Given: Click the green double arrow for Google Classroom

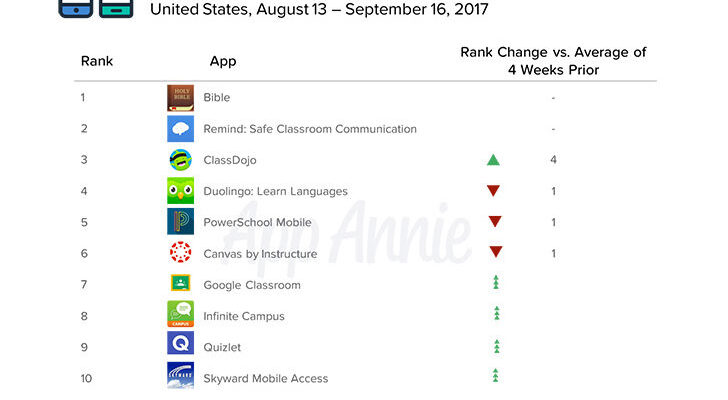Looking at the screenshot, I should tap(496, 283).
